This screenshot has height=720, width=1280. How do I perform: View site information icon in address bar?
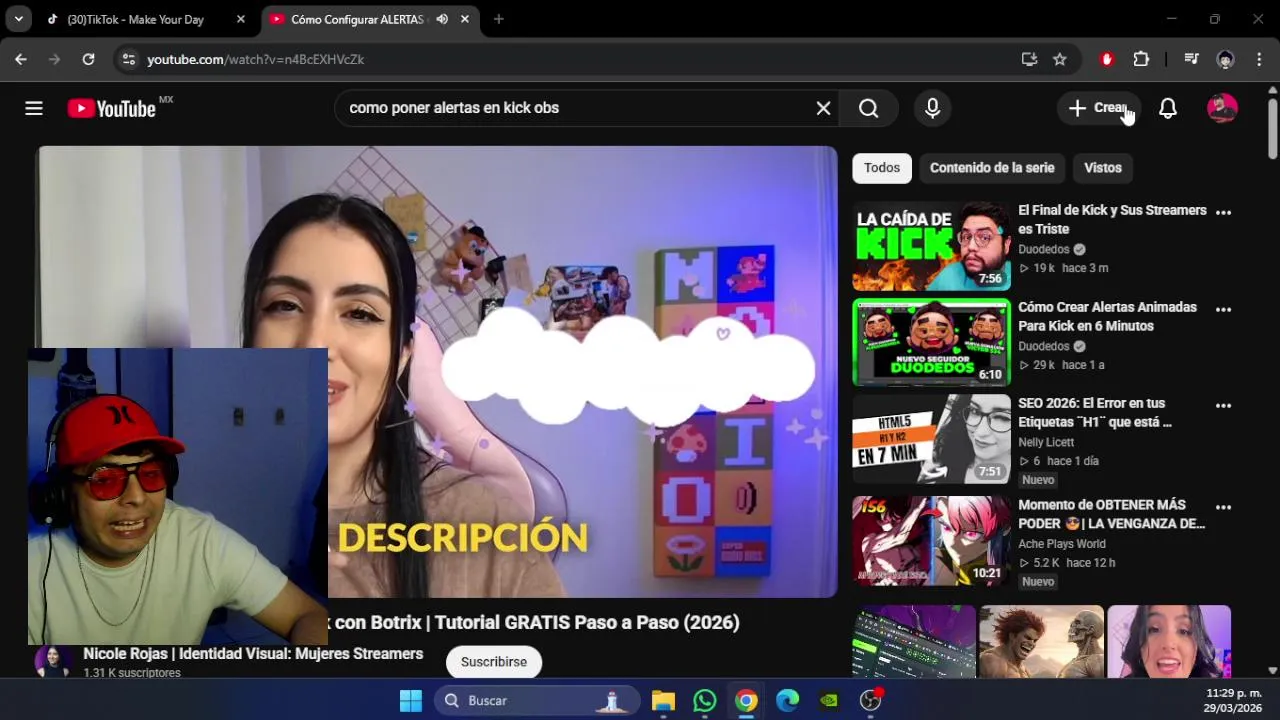tap(128, 59)
